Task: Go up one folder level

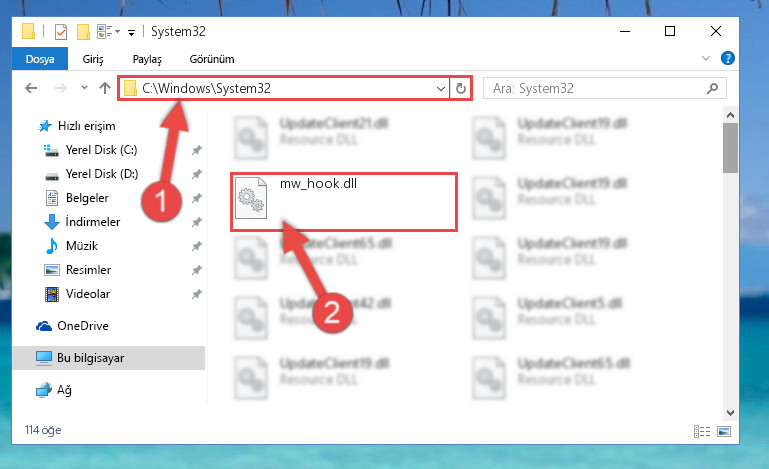Action: tap(104, 88)
